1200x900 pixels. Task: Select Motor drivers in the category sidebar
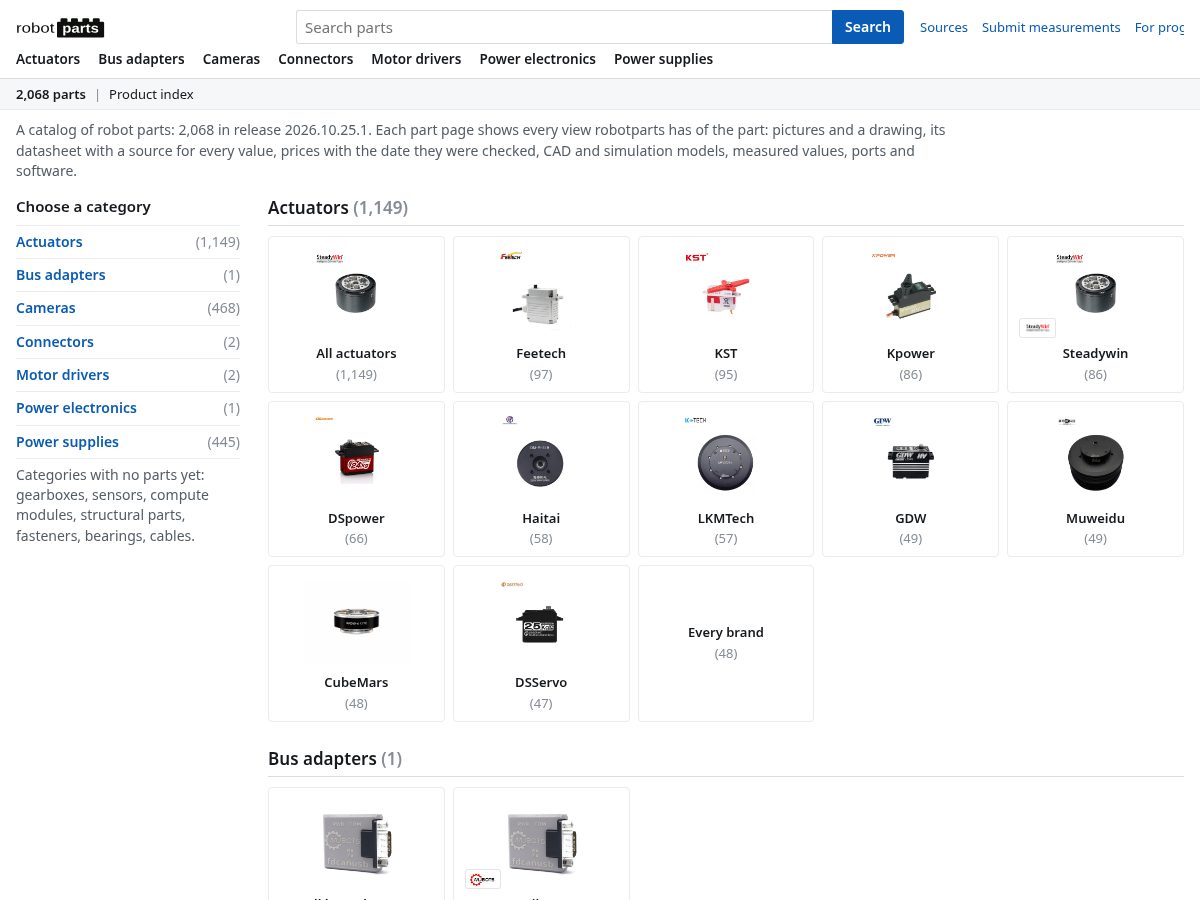pos(63,375)
